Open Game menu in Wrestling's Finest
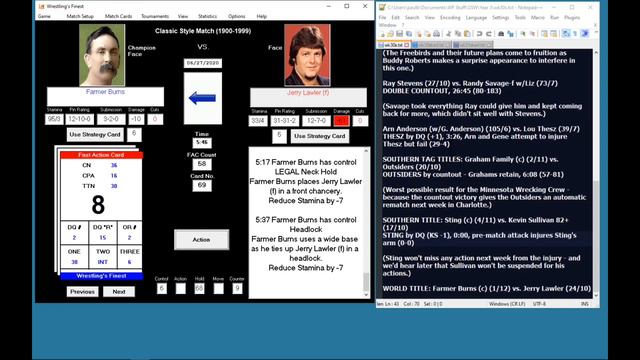 [x=44, y=16]
